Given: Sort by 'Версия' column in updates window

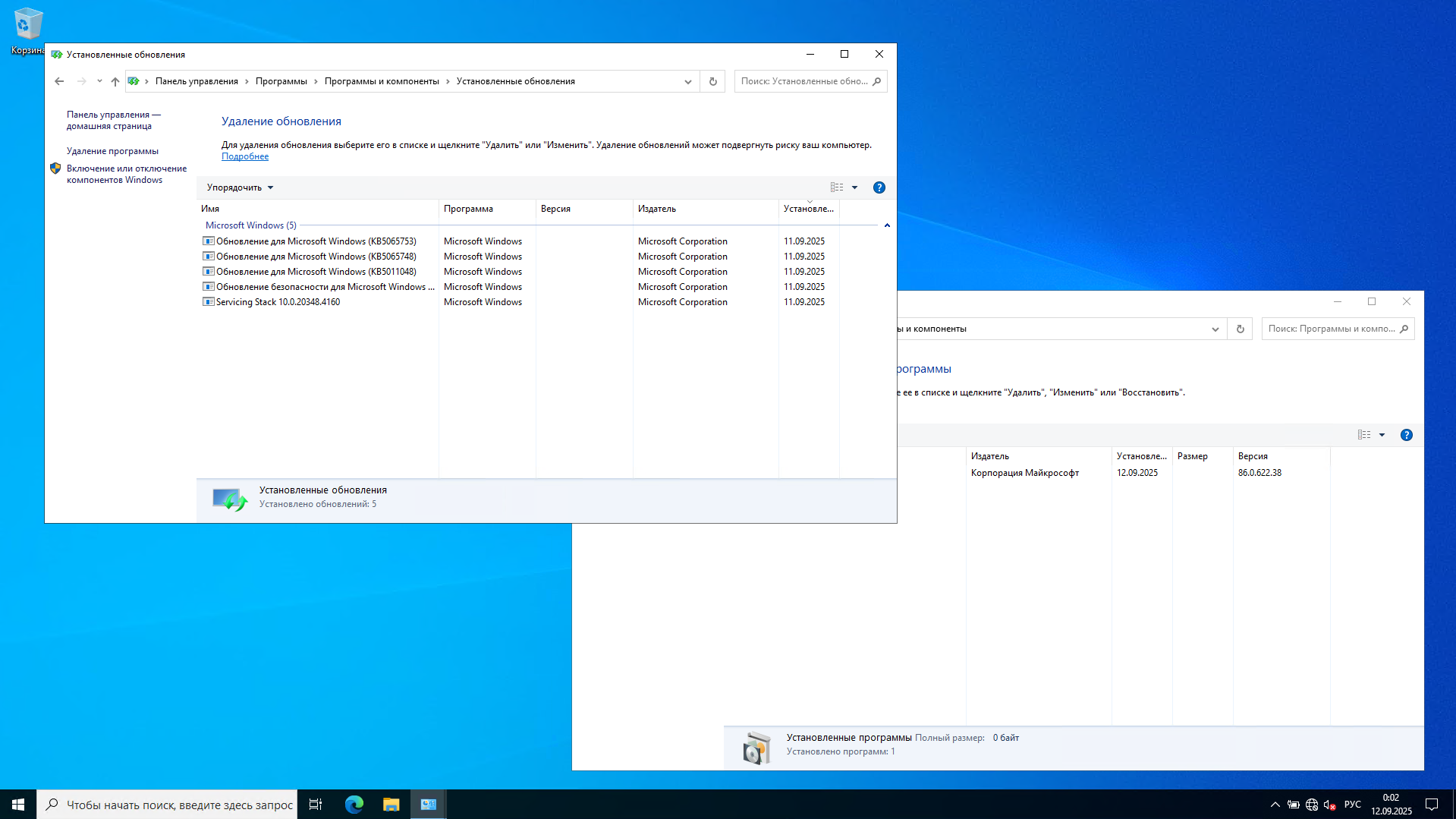Looking at the screenshot, I should (x=584, y=209).
